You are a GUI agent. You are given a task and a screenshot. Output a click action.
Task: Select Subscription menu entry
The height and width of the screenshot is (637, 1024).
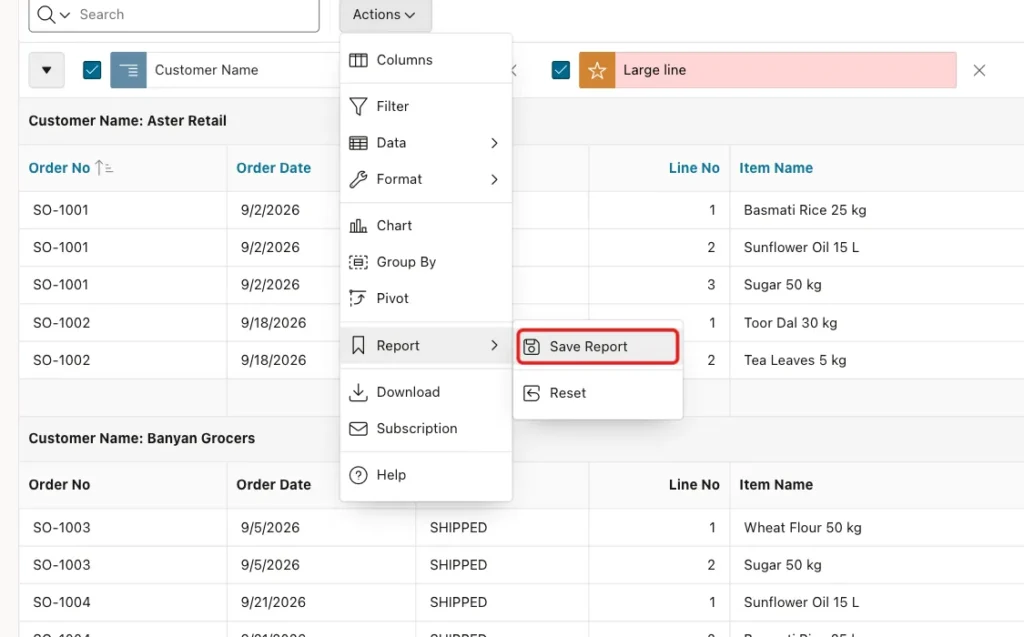click(x=426, y=429)
